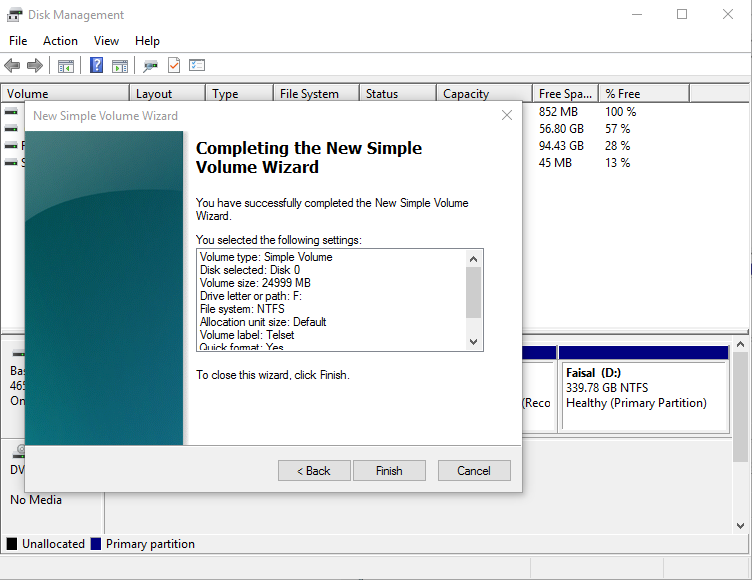The width and height of the screenshot is (752, 580).
Task: Cancel the New Simple Volume Wizard
Action: tap(474, 471)
